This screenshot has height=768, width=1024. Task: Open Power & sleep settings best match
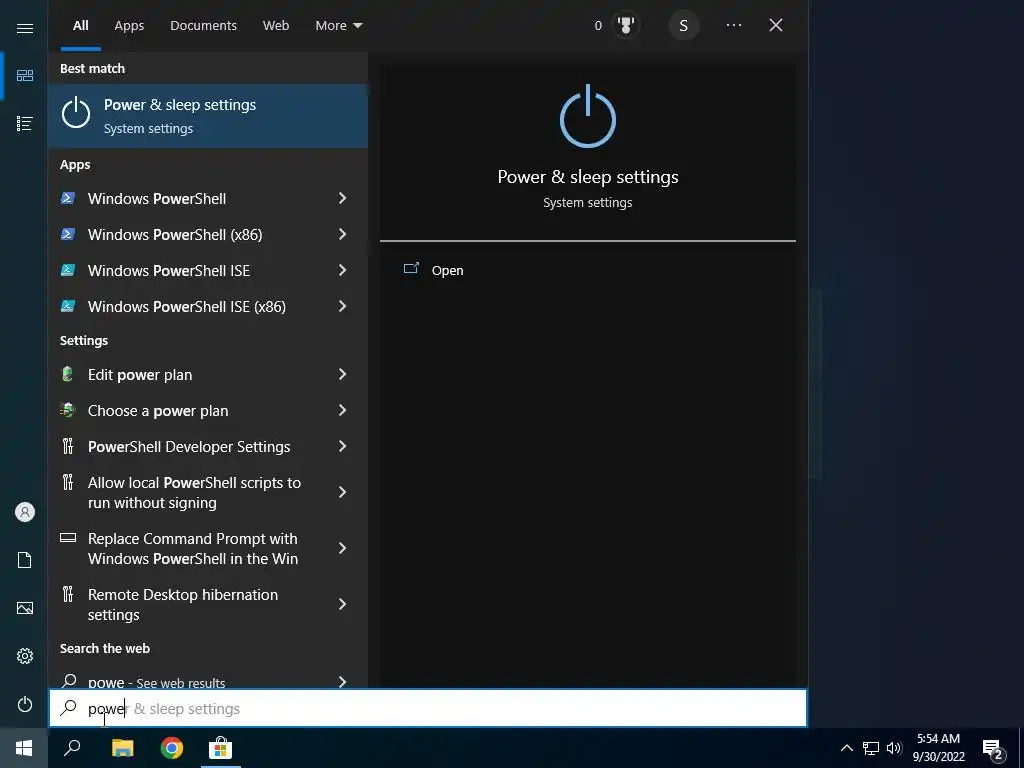point(208,116)
